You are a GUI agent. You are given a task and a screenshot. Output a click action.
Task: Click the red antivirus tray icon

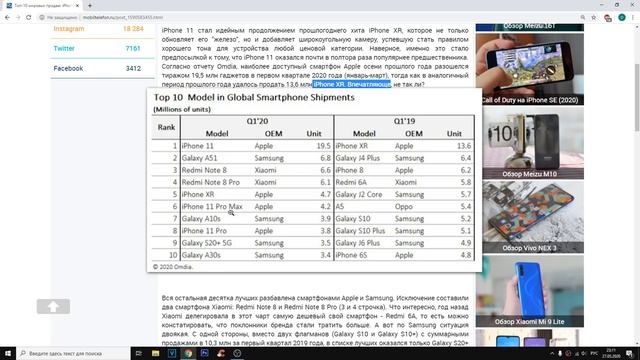(x=568, y=353)
